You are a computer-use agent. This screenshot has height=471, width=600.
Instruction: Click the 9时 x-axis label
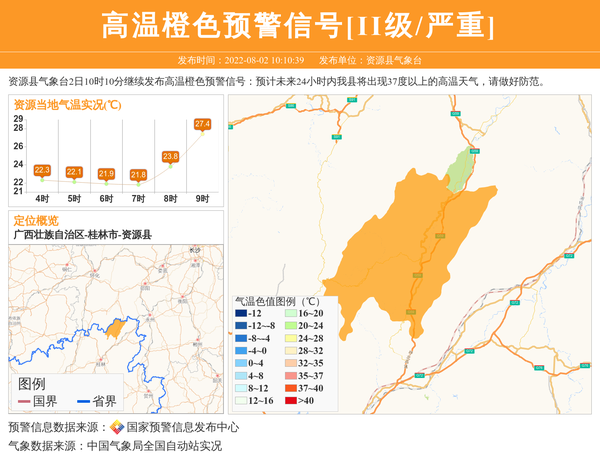coord(202,199)
